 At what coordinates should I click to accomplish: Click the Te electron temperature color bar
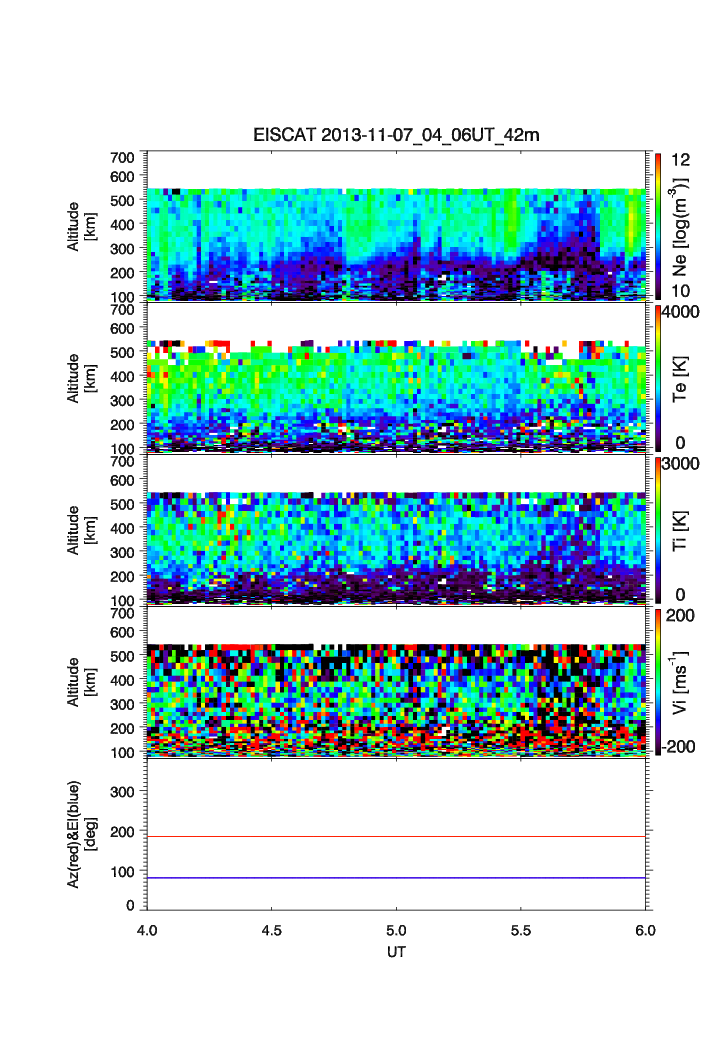click(x=658, y=378)
